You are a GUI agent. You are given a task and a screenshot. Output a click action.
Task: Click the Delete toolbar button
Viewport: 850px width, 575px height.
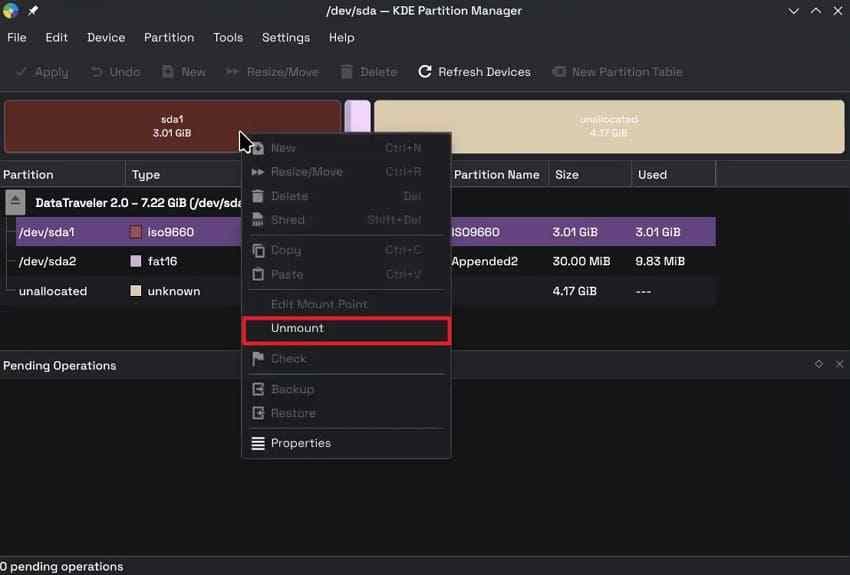tap(369, 72)
